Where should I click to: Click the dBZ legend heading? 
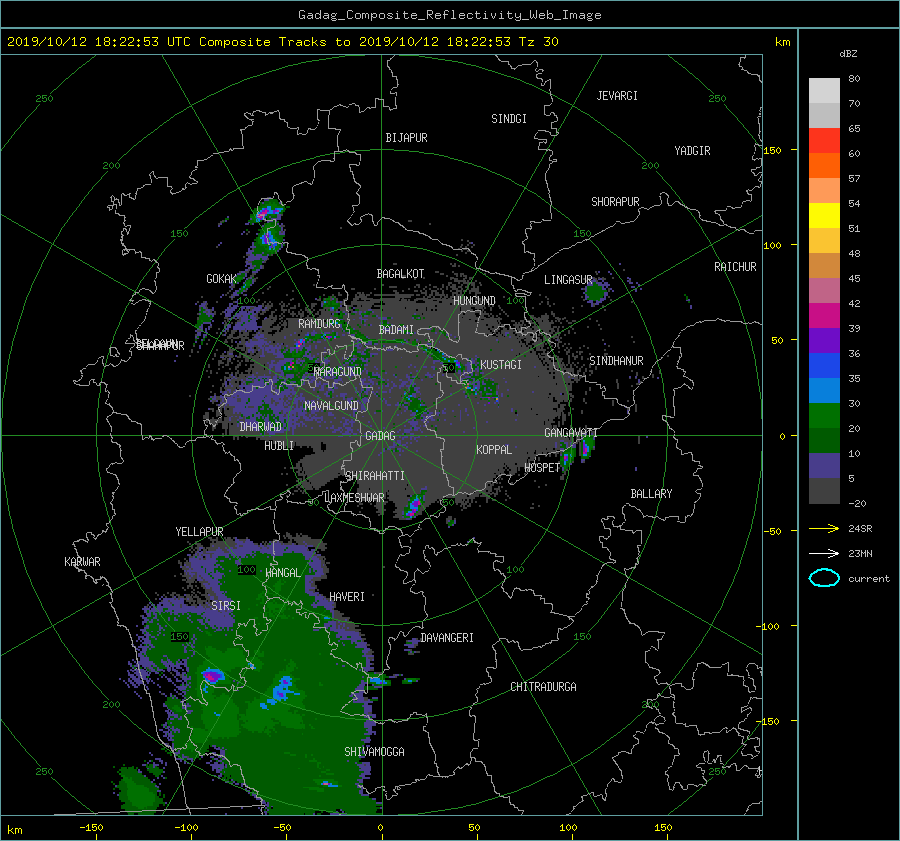coord(848,53)
